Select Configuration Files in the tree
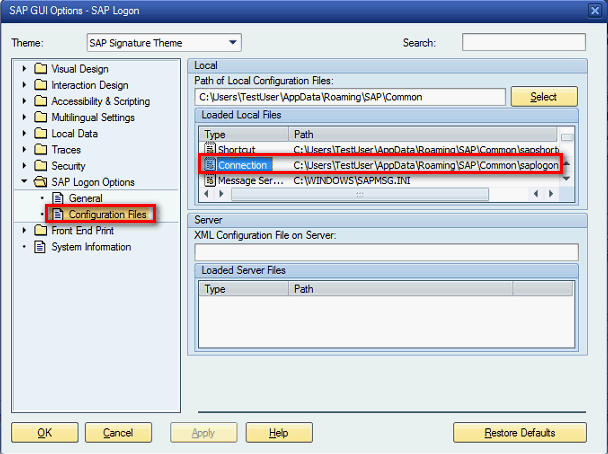 107,214
